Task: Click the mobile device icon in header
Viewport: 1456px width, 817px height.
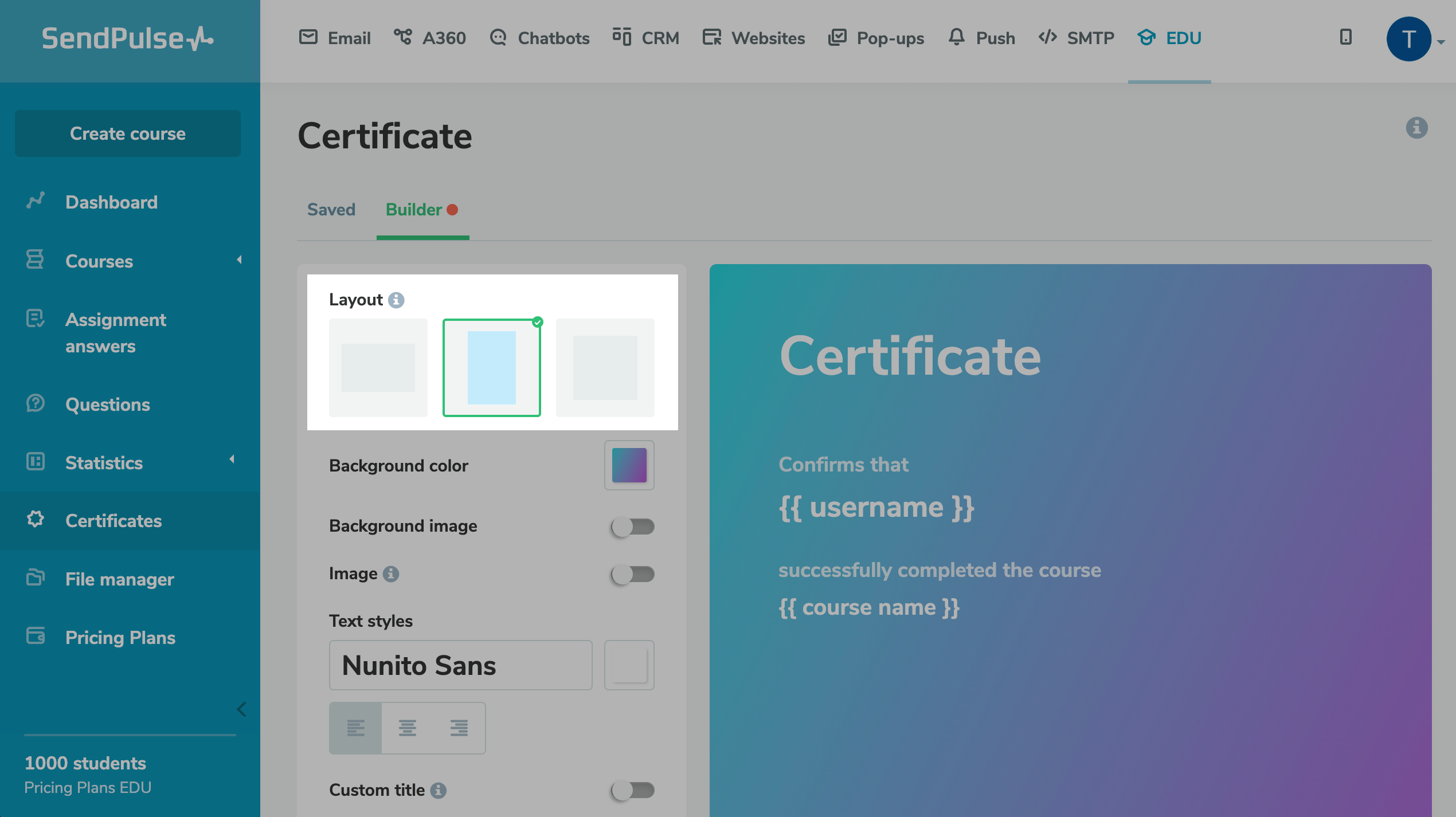Action: (x=1345, y=38)
